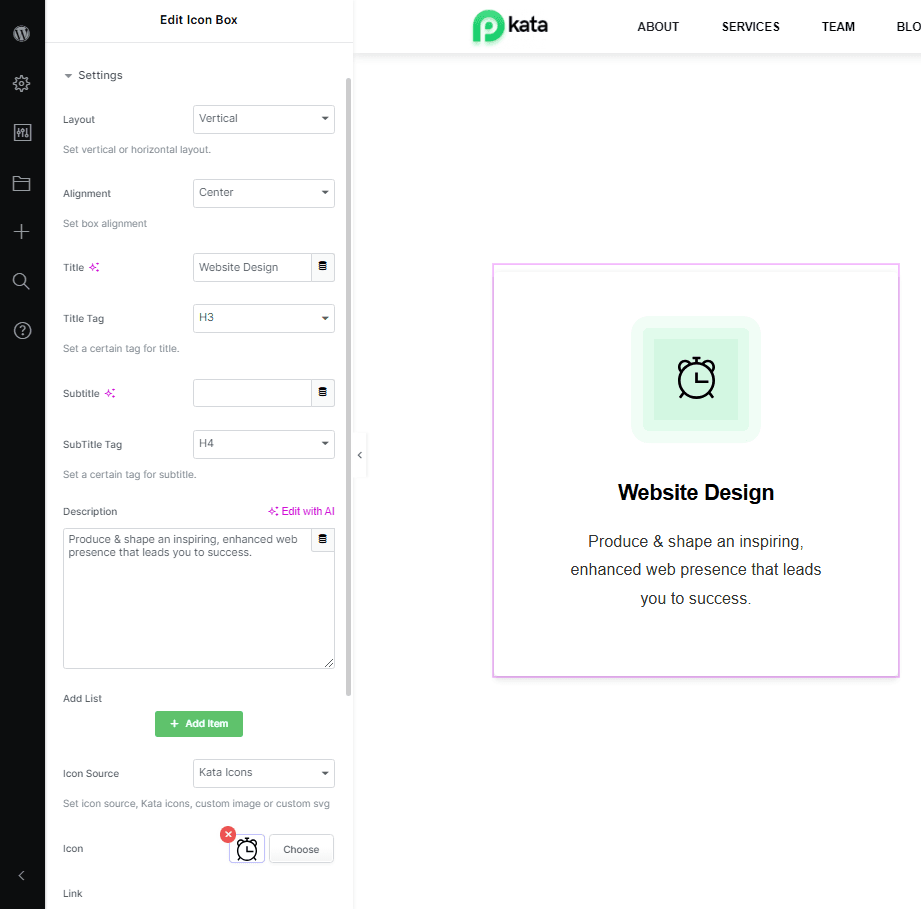This screenshot has width=921, height=909.
Task: Open the Icon Source dropdown
Action: pyautogui.click(x=263, y=773)
